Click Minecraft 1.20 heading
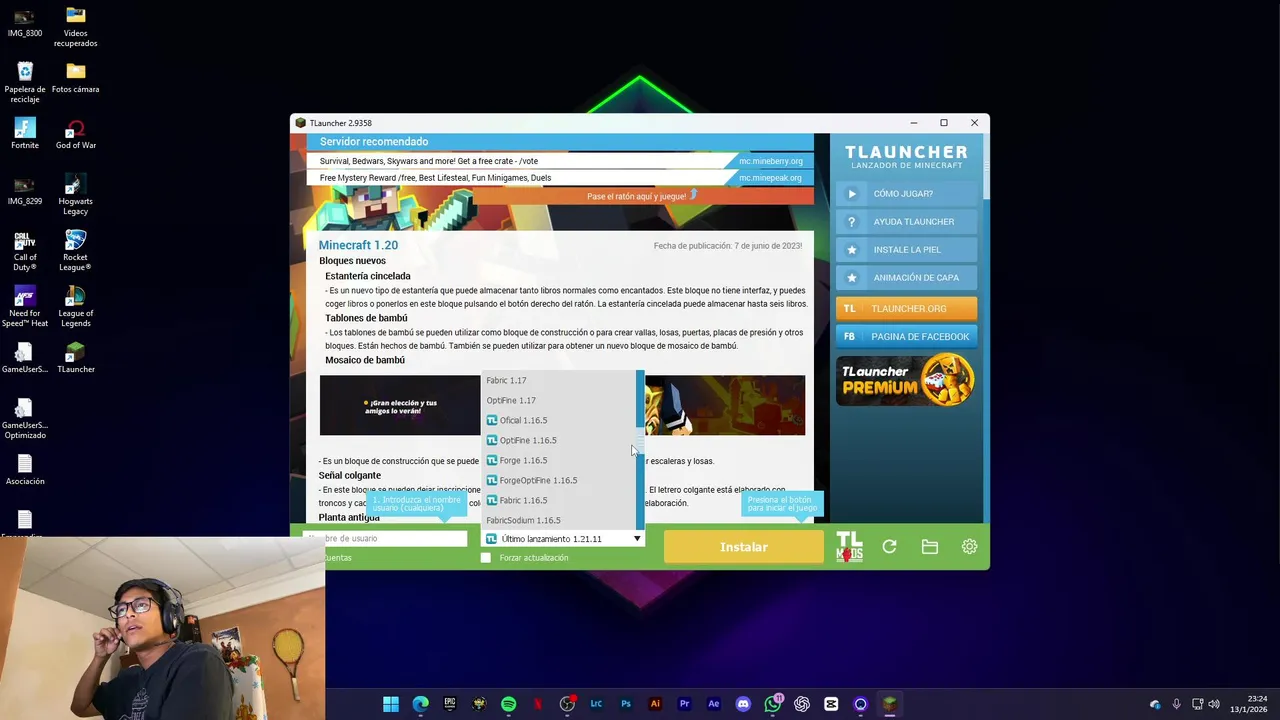 358,245
